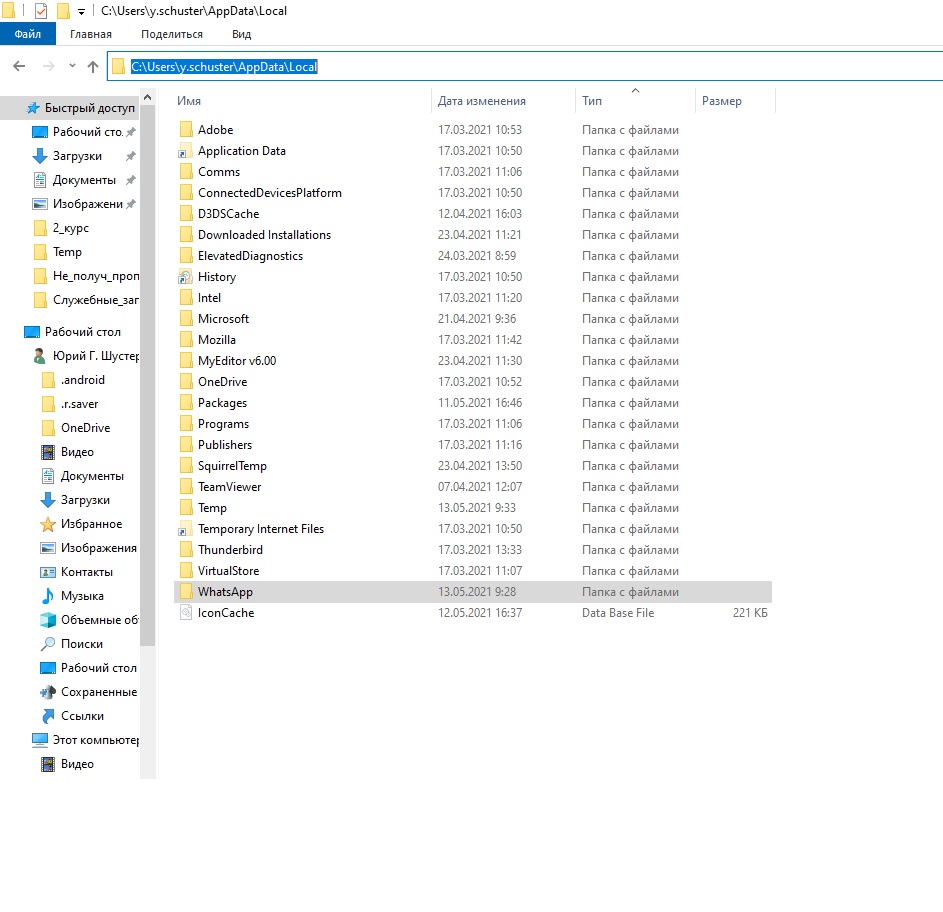The width and height of the screenshot is (943, 912).
Task: Click the Intel folder icon
Action: pyautogui.click(x=186, y=298)
